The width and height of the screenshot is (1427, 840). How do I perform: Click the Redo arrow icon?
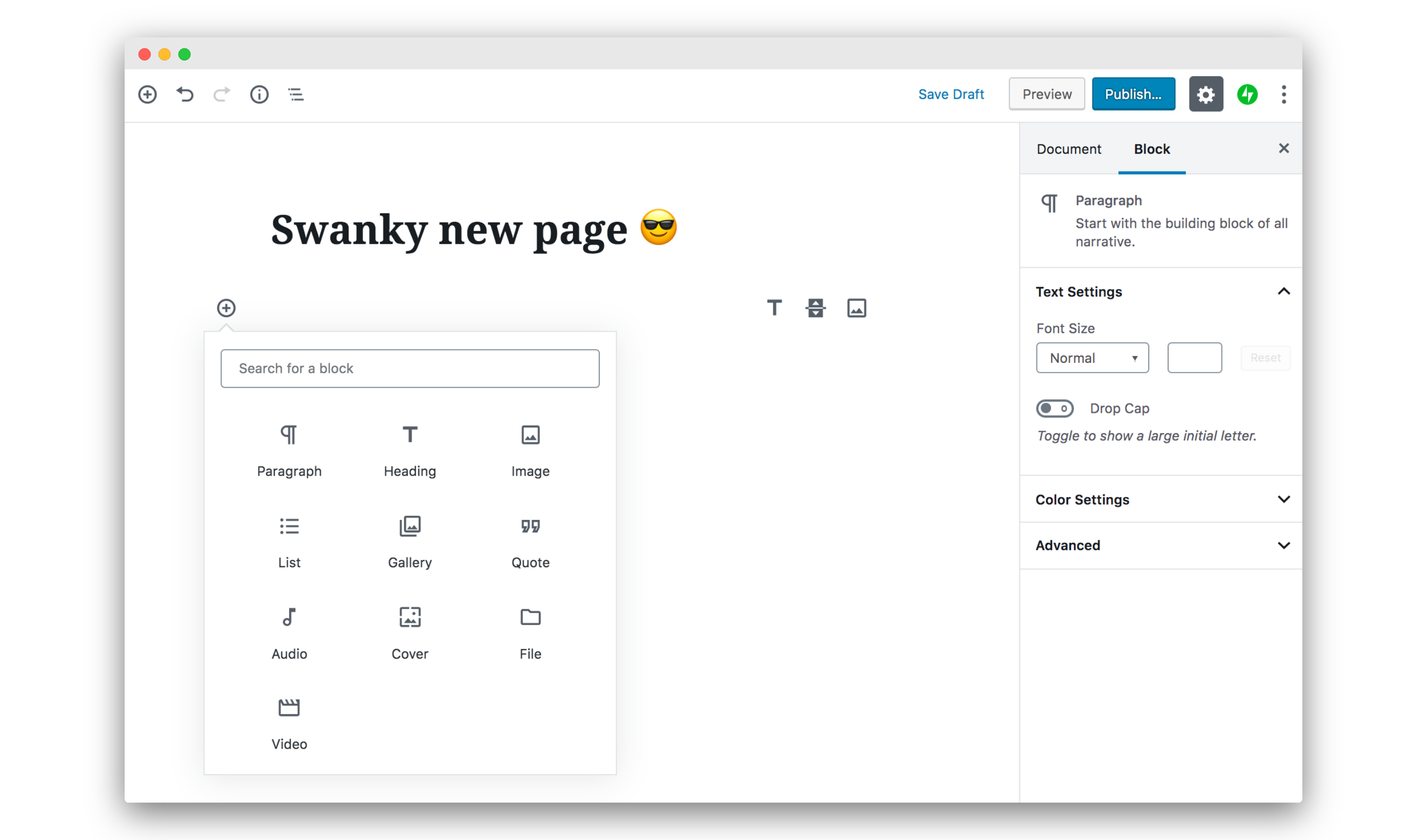[x=222, y=95]
